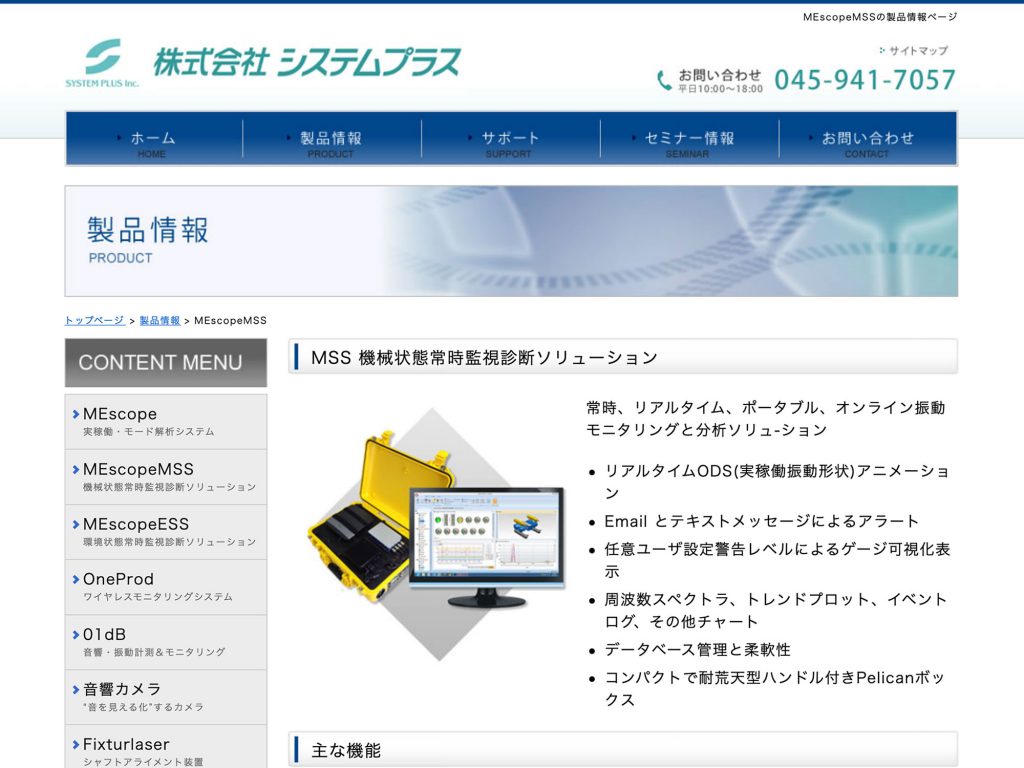Click 平日10:00〜18:00 hours text
This screenshot has height=768, width=1024.
tap(720, 89)
